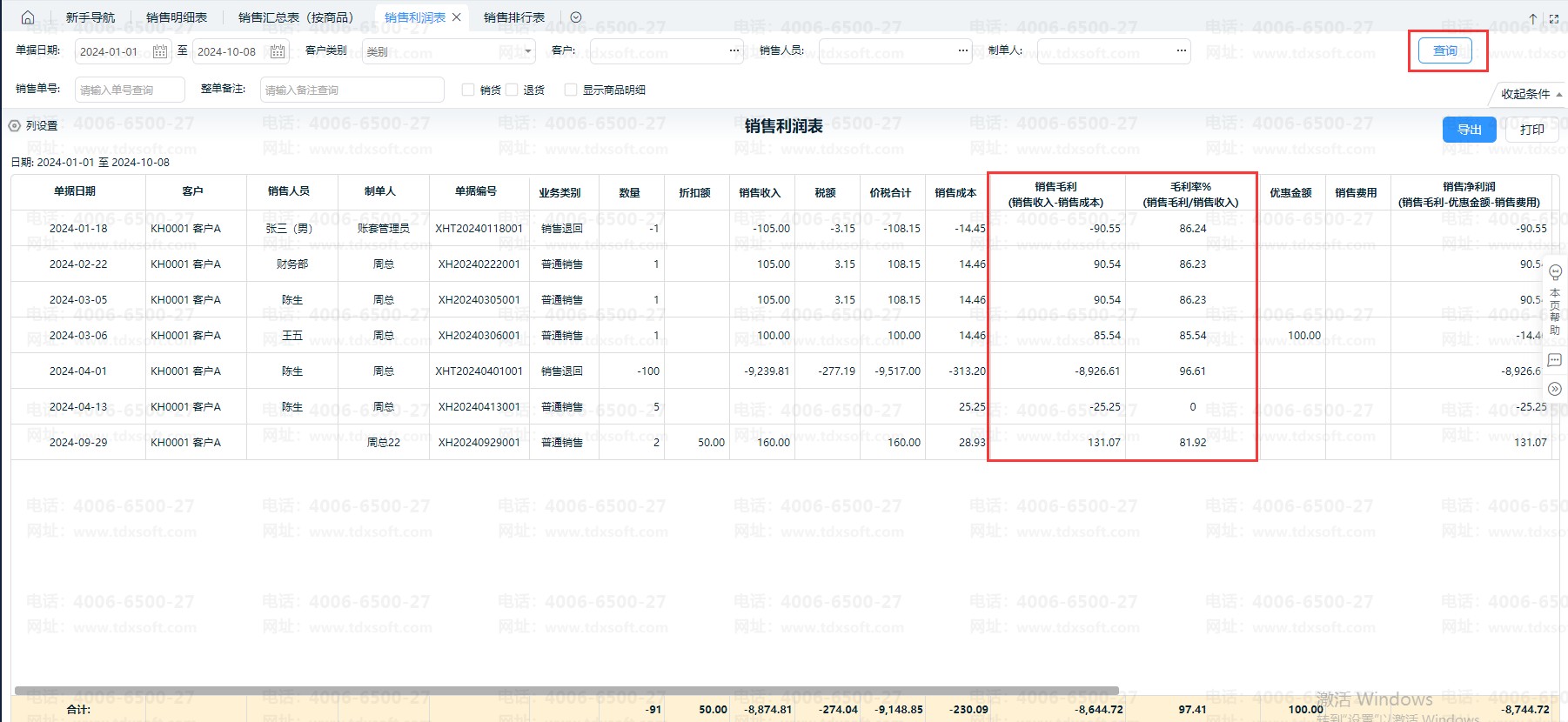1568x722 pixels.
Task: Check the 显示商品明细 option
Action: click(571, 90)
